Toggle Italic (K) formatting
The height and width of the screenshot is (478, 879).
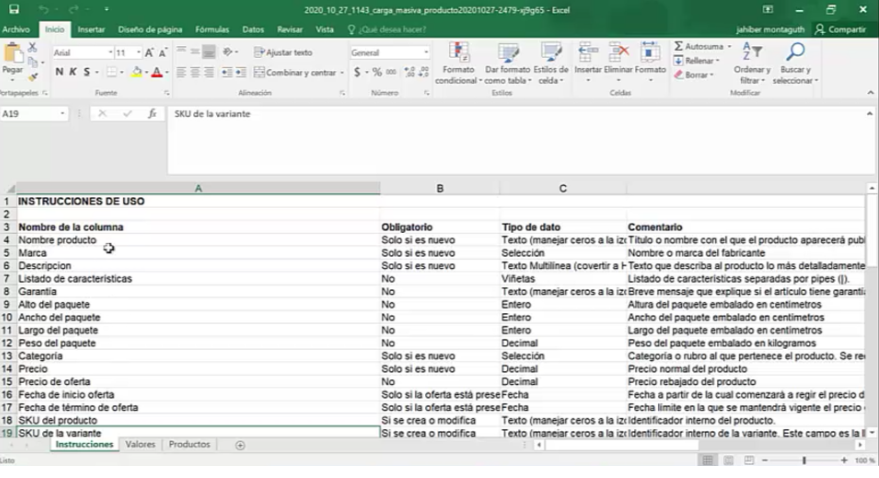tap(73, 72)
